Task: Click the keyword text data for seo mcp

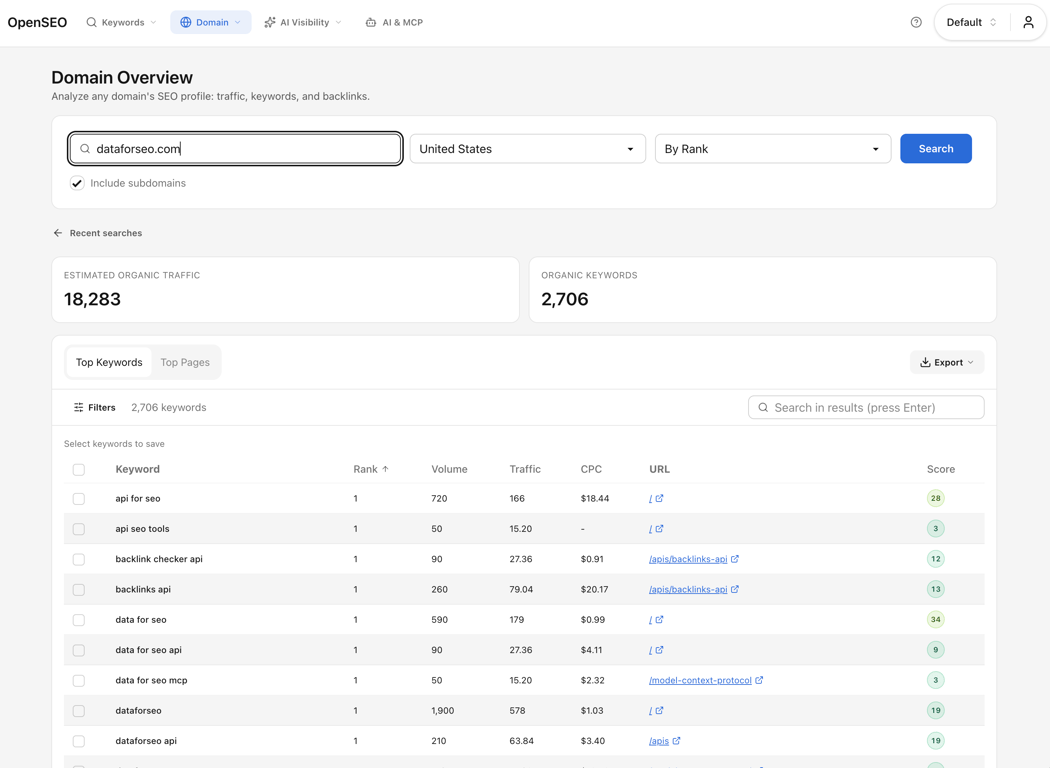Action: click(151, 680)
